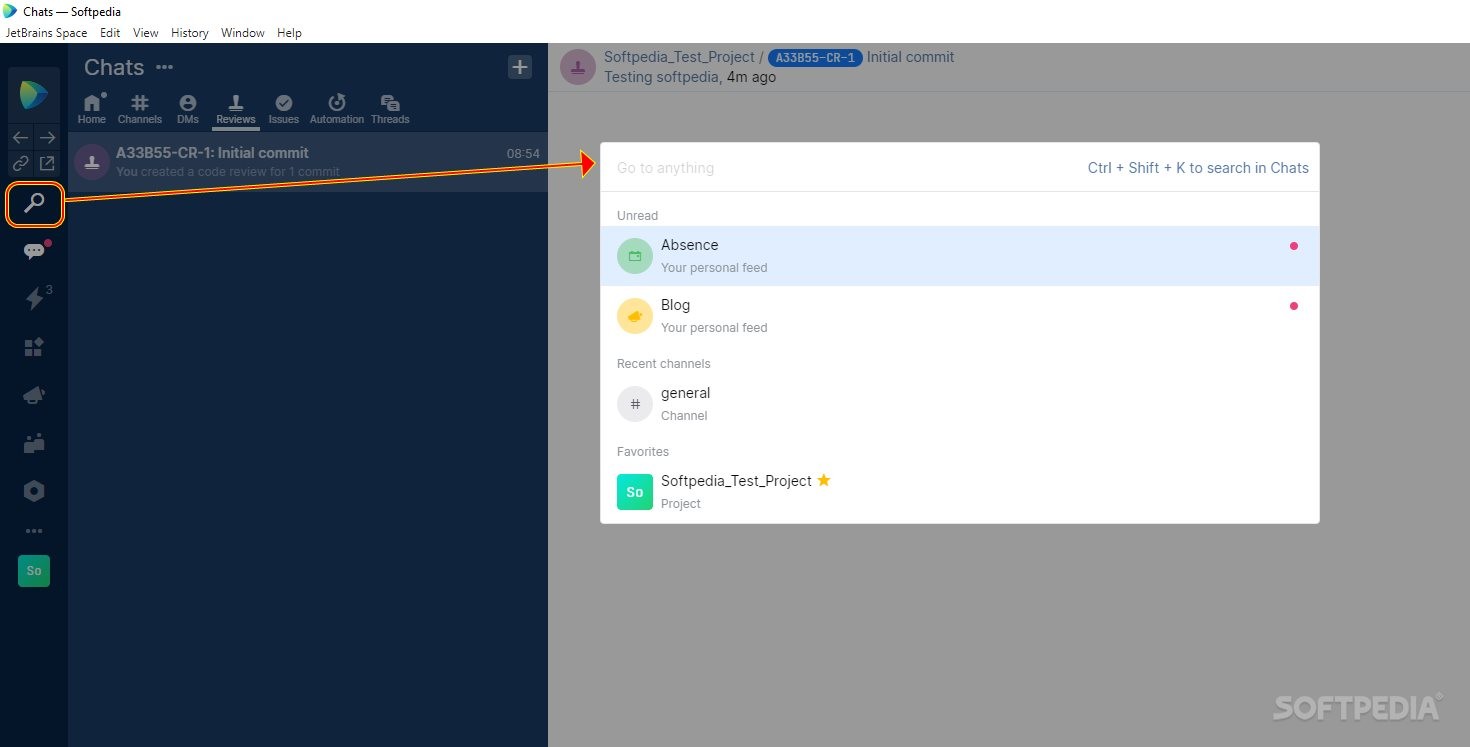
Task: Click the hash icon beside general
Action: point(635,404)
